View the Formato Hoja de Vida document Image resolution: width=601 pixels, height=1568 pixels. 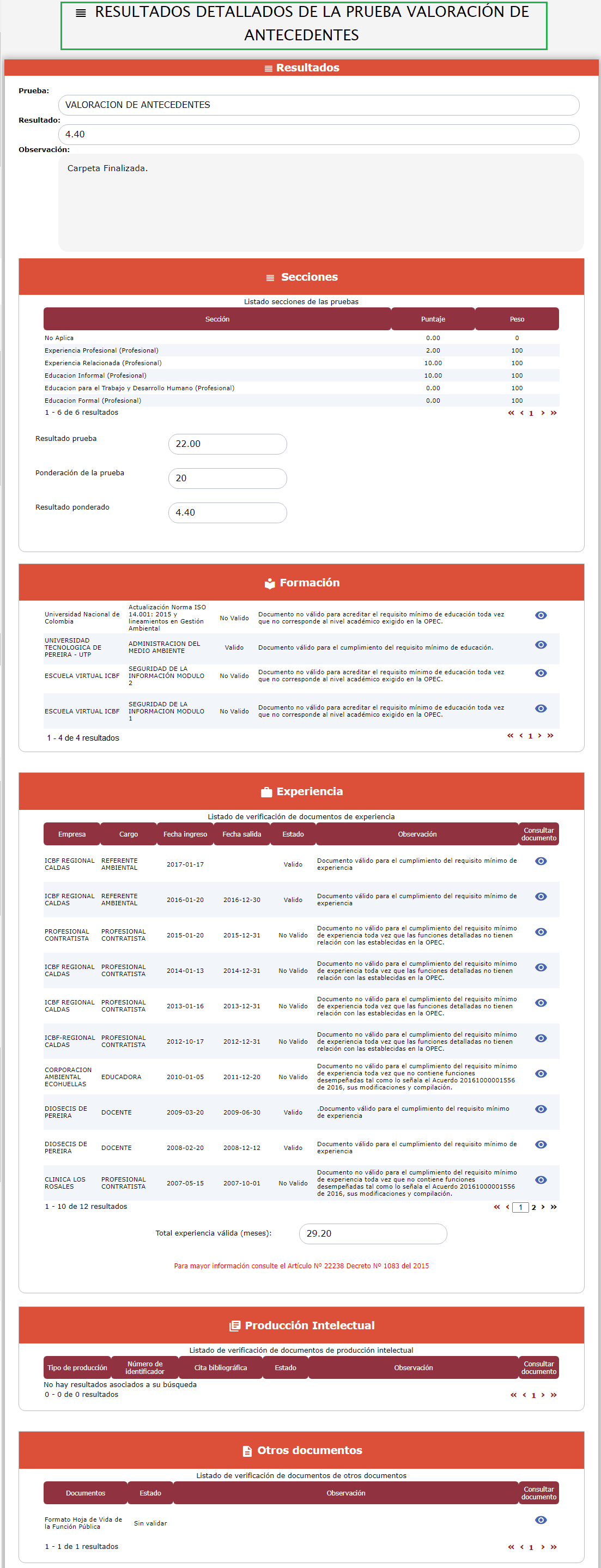click(x=540, y=1520)
